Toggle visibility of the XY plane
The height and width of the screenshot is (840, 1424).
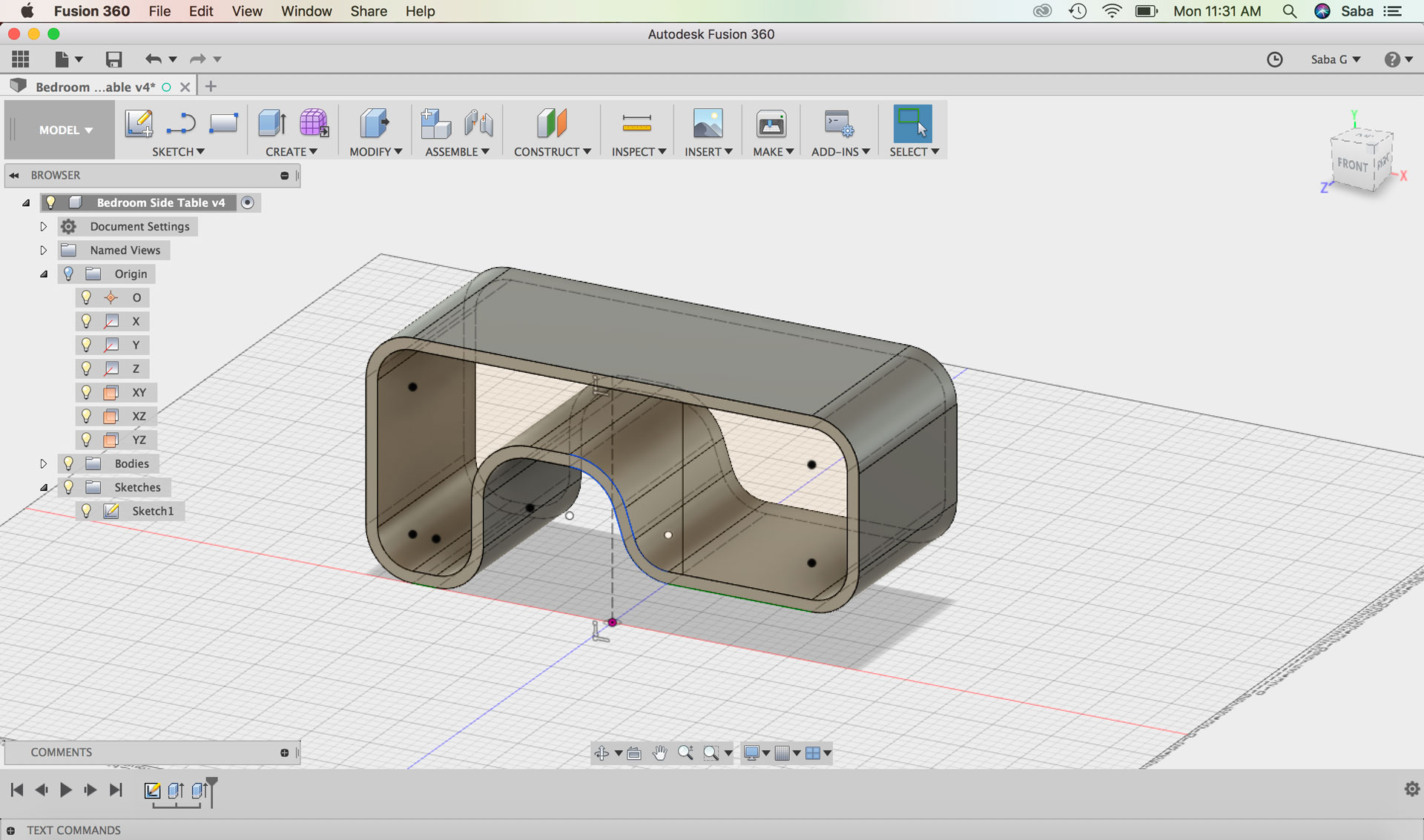coord(86,392)
